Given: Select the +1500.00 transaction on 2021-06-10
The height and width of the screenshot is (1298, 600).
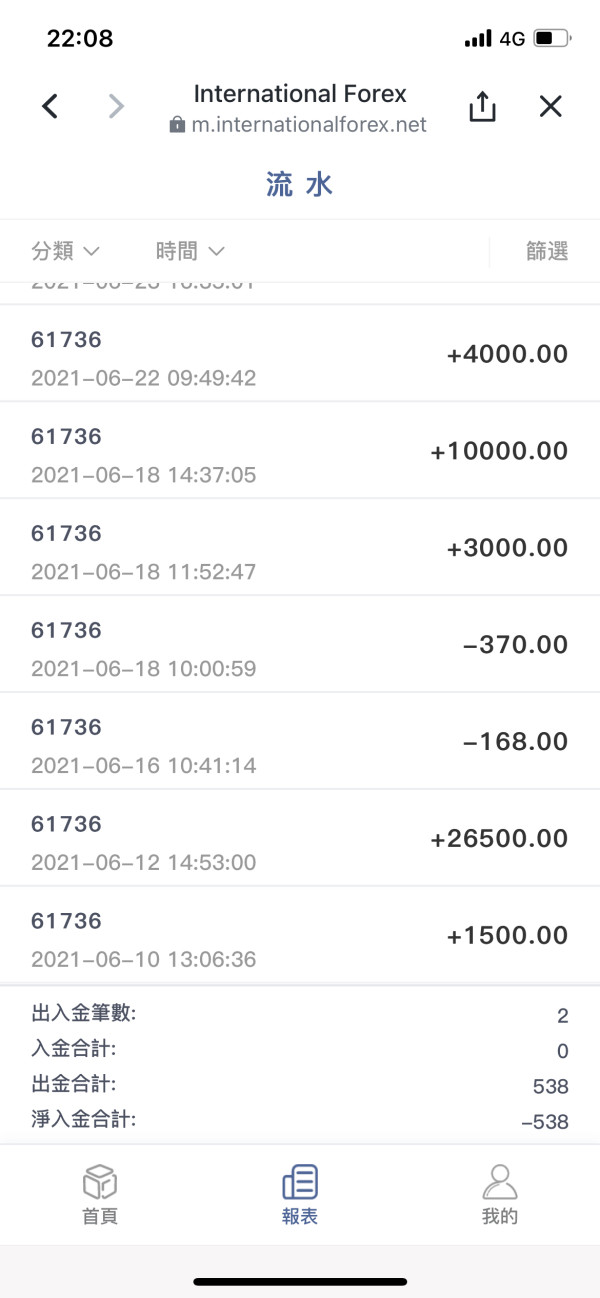Looking at the screenshot, I should (x=300, y=936).
